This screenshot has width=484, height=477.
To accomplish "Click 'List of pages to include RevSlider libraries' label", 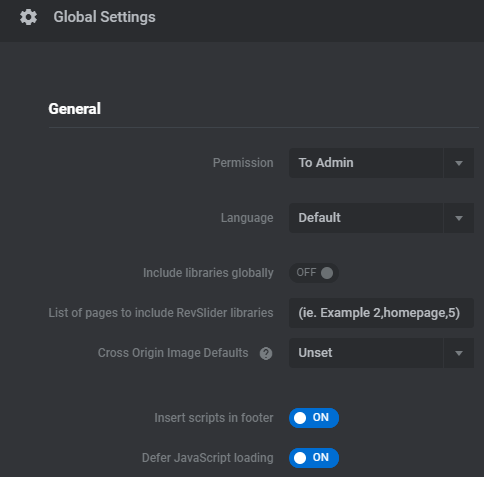I will (161, 313).
